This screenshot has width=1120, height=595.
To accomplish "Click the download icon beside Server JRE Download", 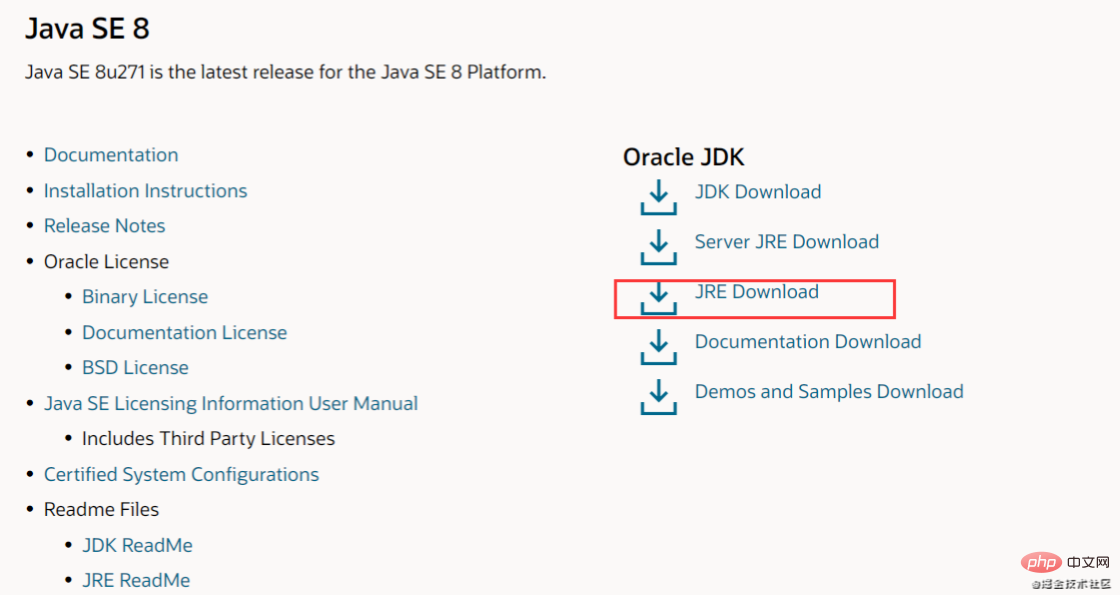I will click(658, 247).
